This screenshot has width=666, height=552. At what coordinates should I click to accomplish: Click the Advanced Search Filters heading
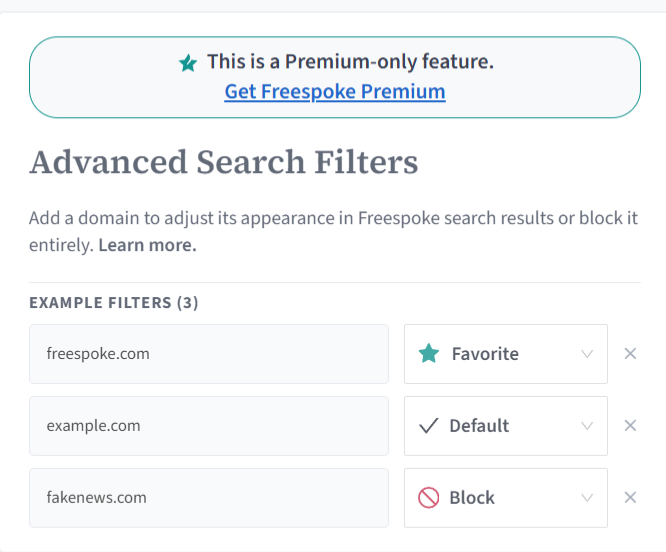(x=224, y=162)
